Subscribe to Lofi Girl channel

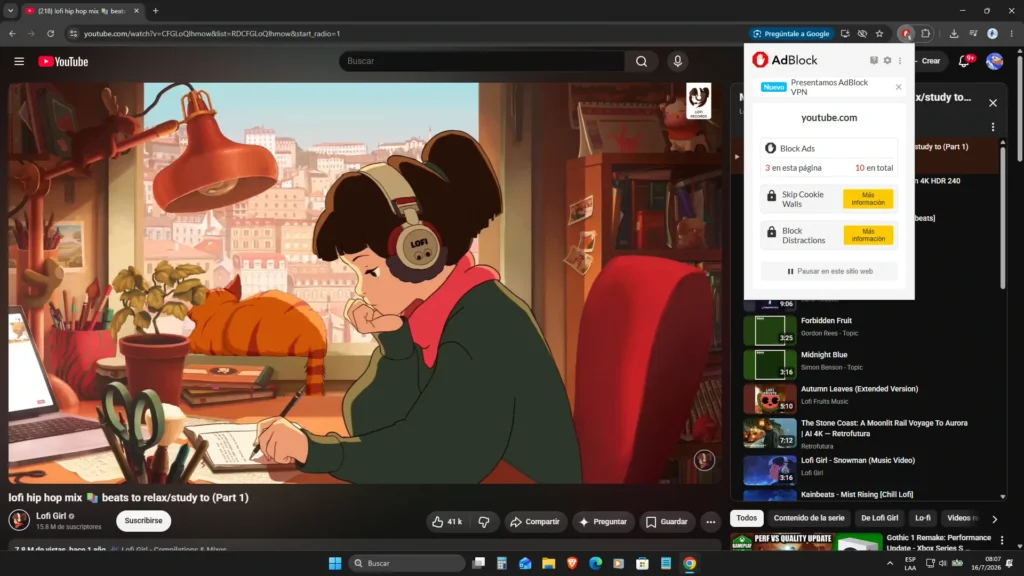[143, 520]
